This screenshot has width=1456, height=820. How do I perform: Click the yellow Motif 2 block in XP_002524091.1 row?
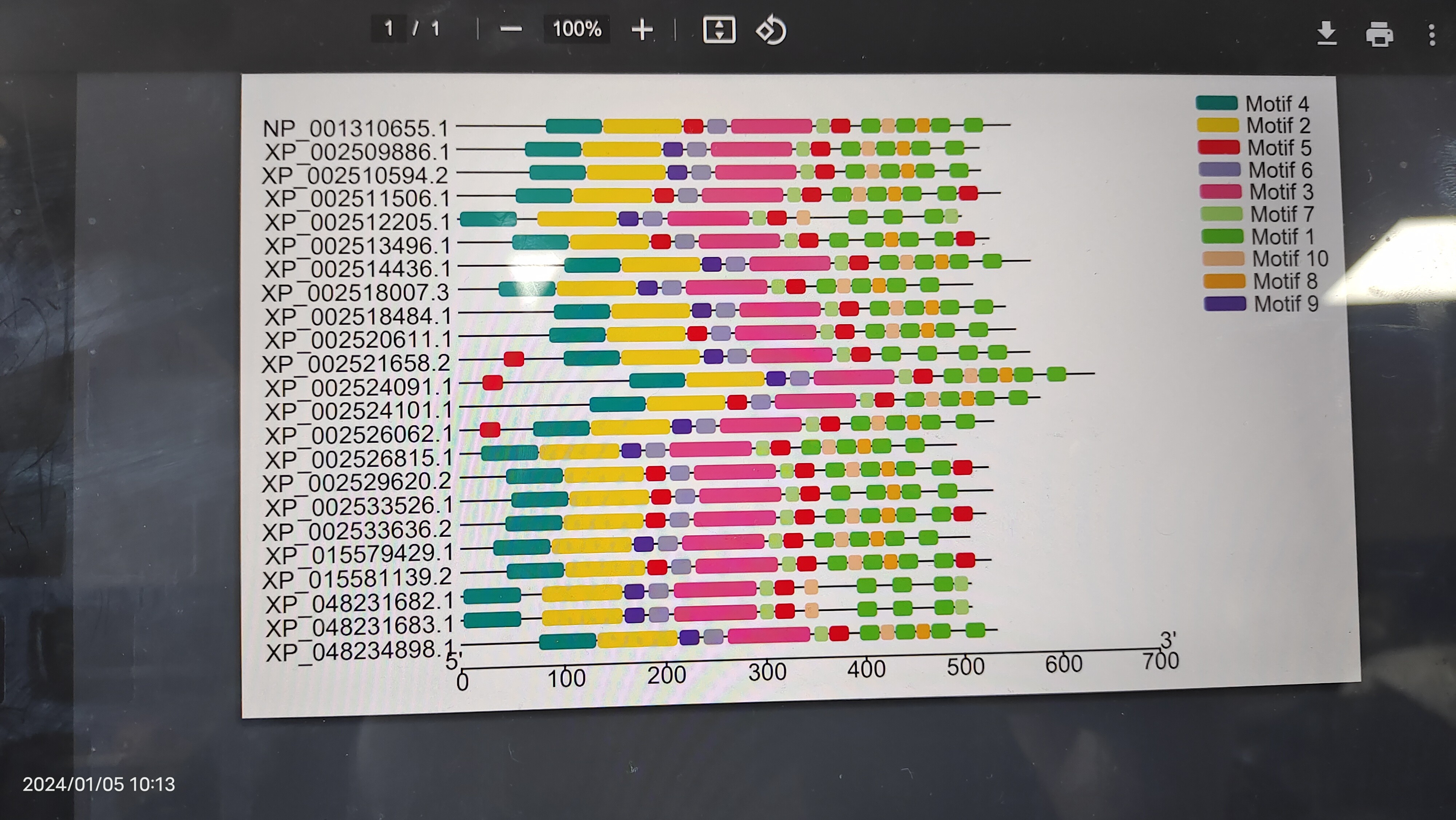pos(725,379)
